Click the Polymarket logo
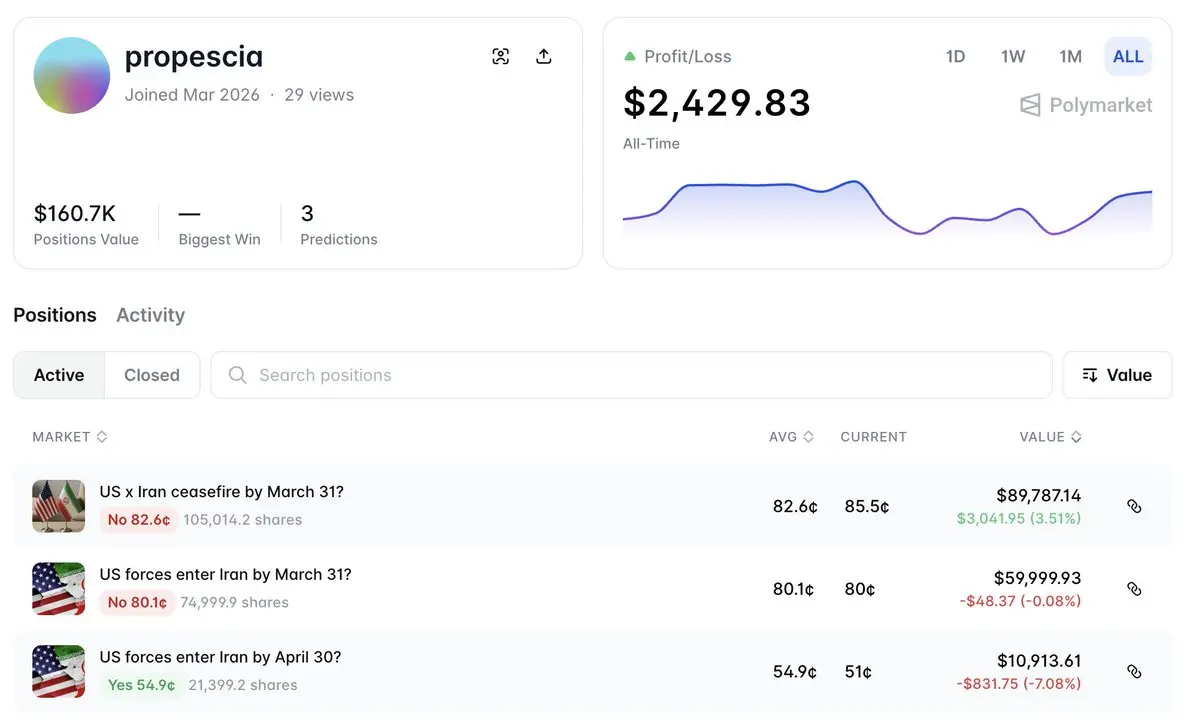Screen dimensions: 1199x726 coord(1086,105)
